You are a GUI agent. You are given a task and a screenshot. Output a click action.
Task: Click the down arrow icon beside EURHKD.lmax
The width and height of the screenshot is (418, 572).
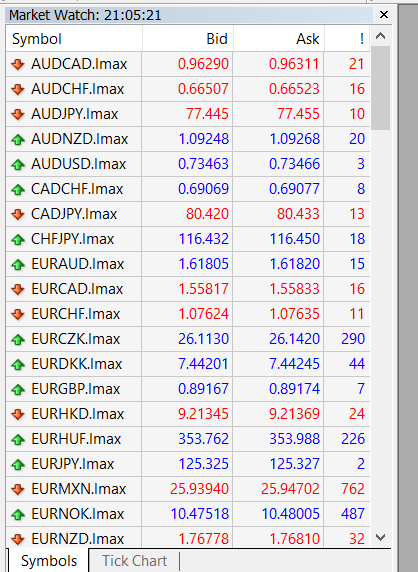click(18, 414)
